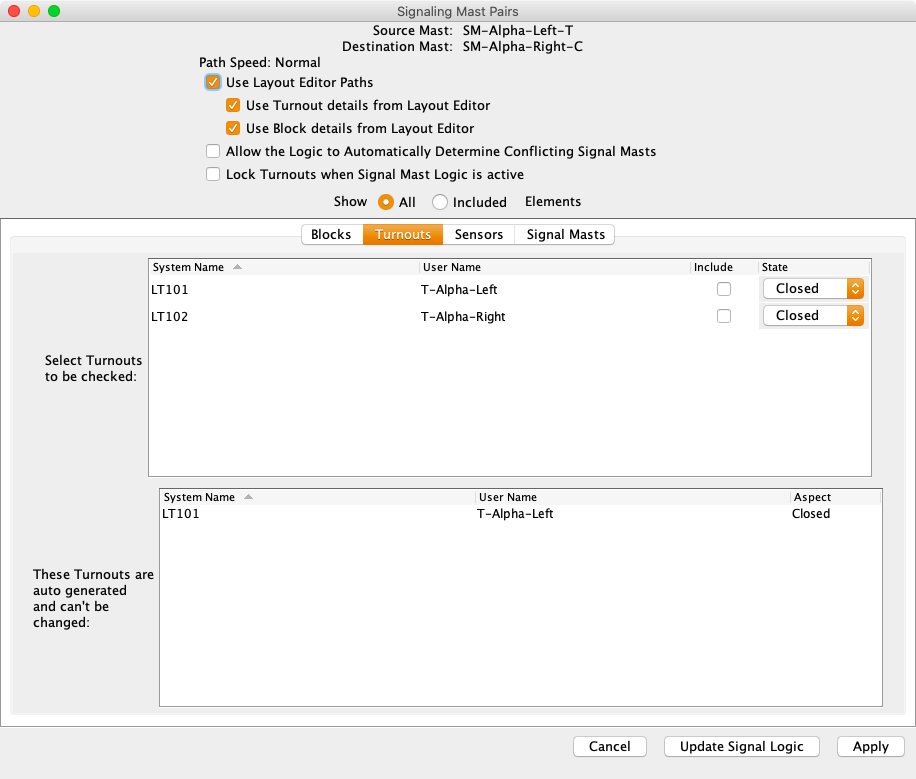Check Include box for T-Alpha-Left
The image size is (916, 779).
[x=724, y=289]
